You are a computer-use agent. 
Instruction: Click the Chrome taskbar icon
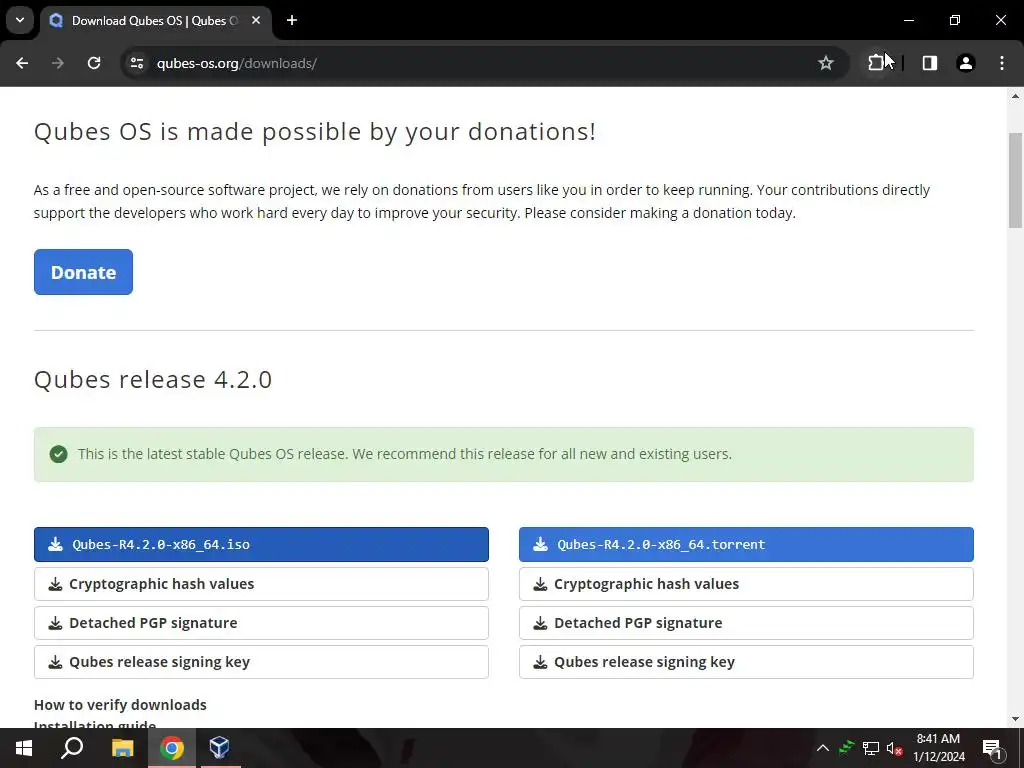pos(172,748)
